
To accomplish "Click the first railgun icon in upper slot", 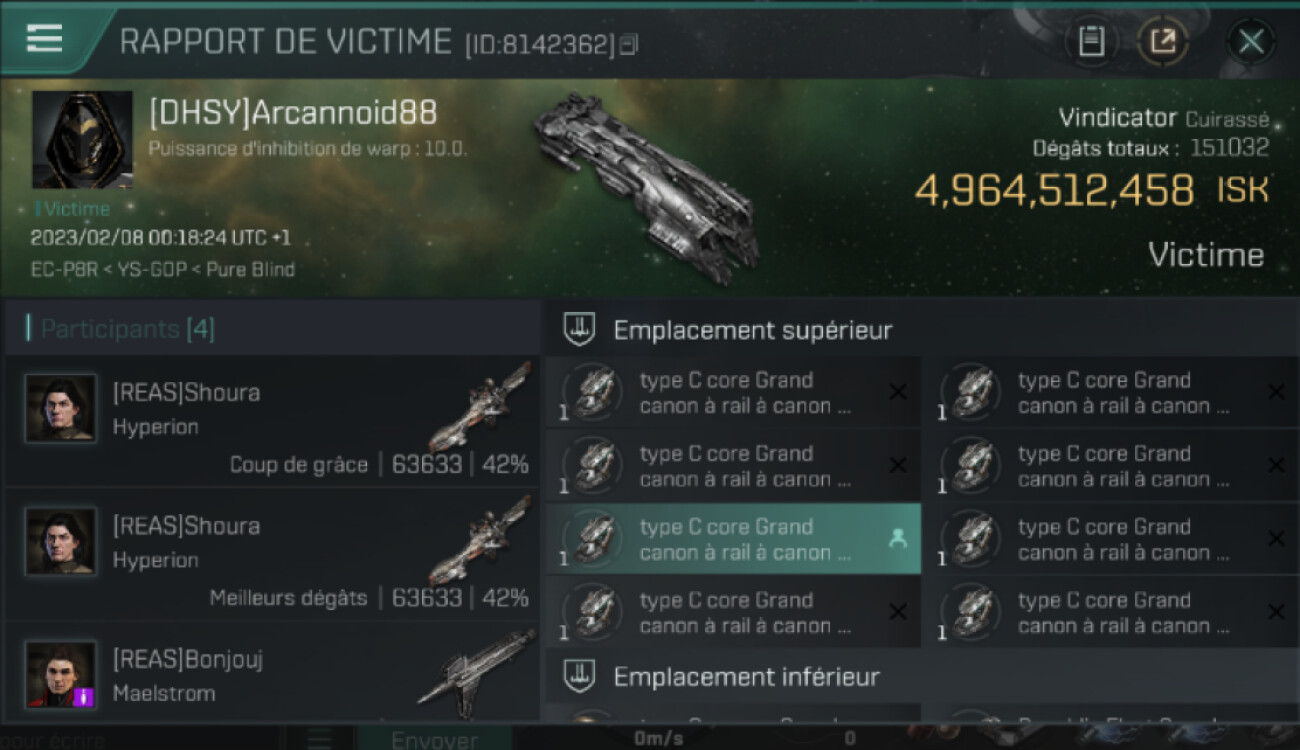I will tap(592, 392).
